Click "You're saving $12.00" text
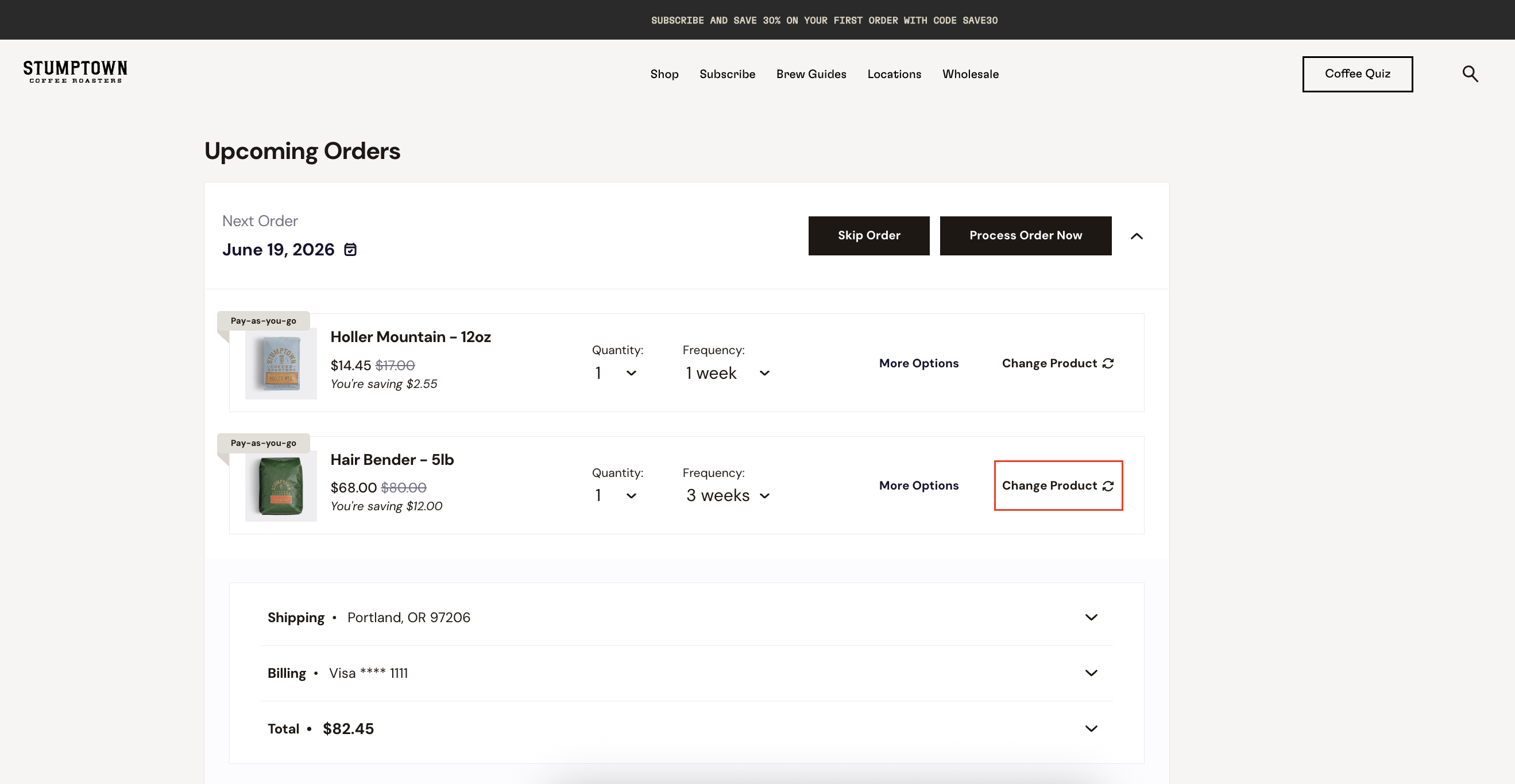Screen dimensions: 1515x784 tap(387, 506)
